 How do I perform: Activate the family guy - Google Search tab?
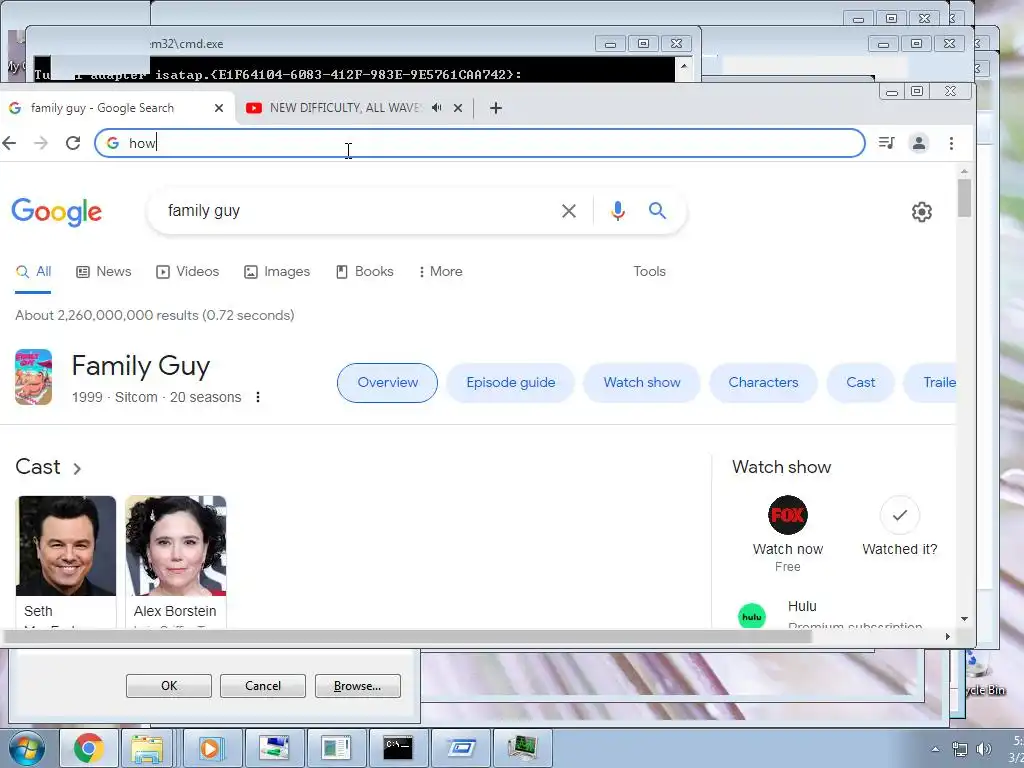(115, 108)
